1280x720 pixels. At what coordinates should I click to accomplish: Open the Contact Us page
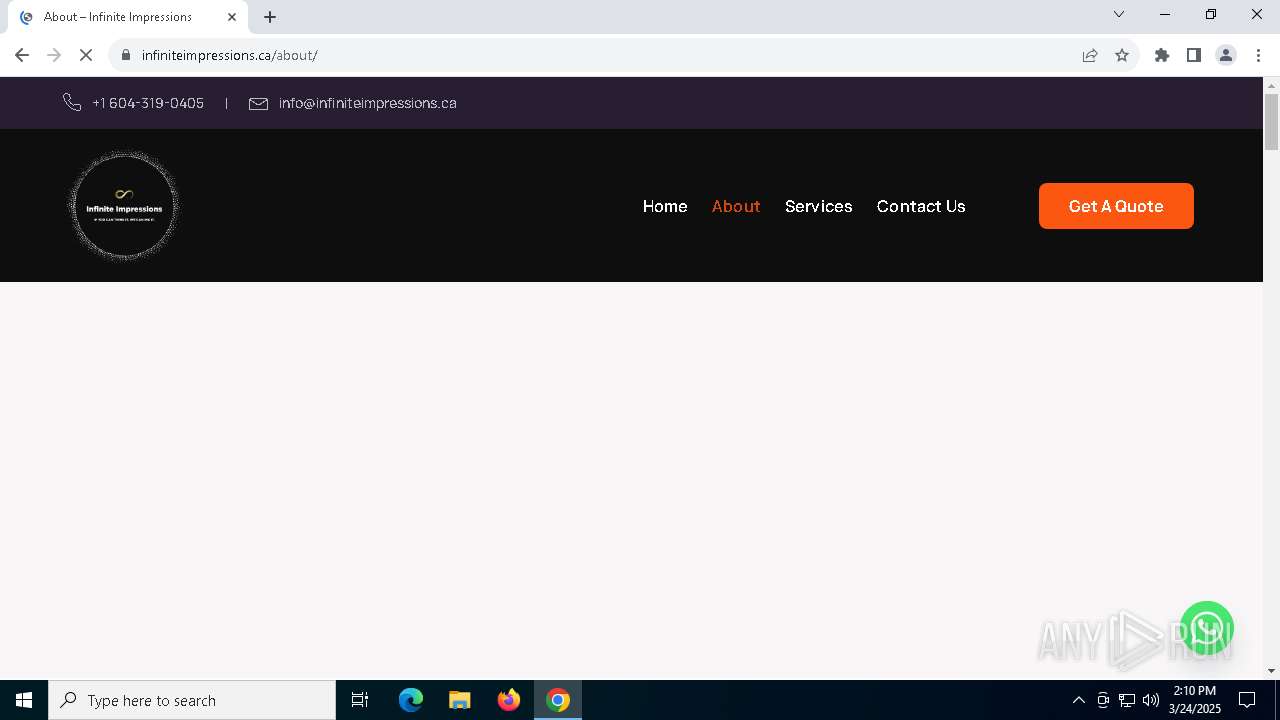pos(921,206)
